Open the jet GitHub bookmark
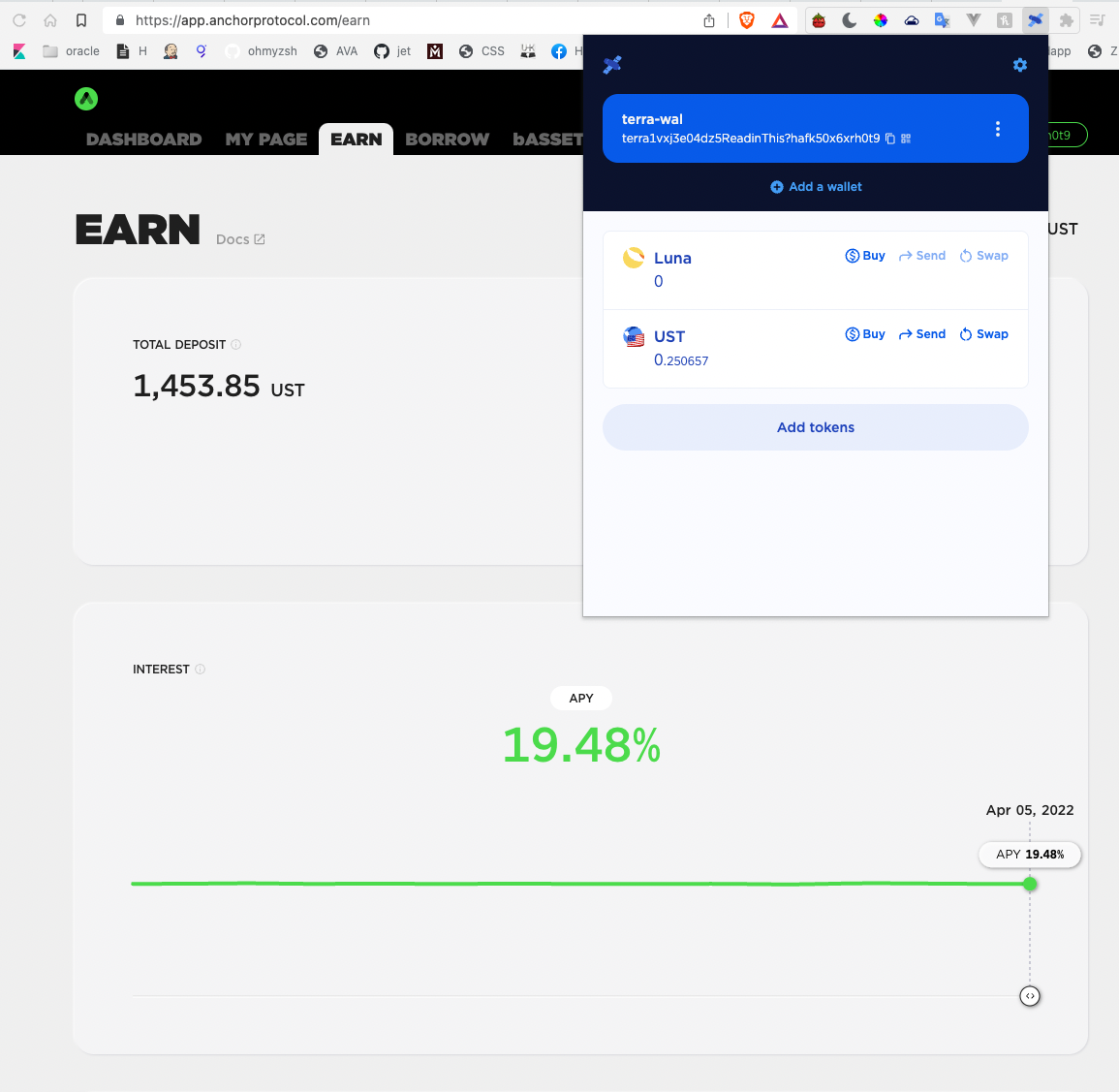Screen dimensions: 1119x1092 [391, 51]
